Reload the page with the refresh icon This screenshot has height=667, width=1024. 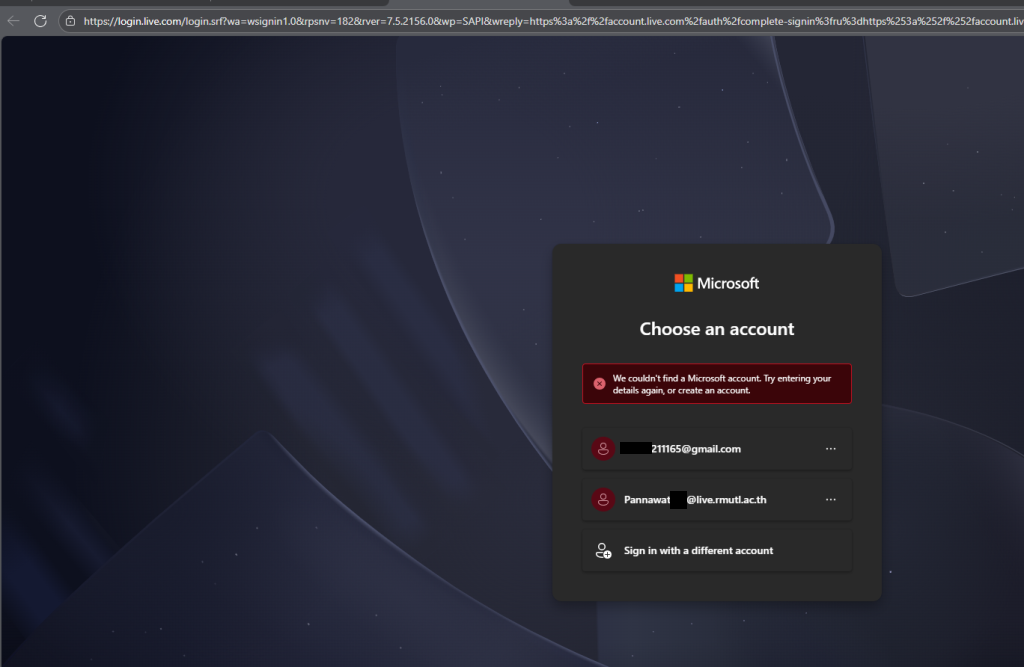click(x=40, y=21)
